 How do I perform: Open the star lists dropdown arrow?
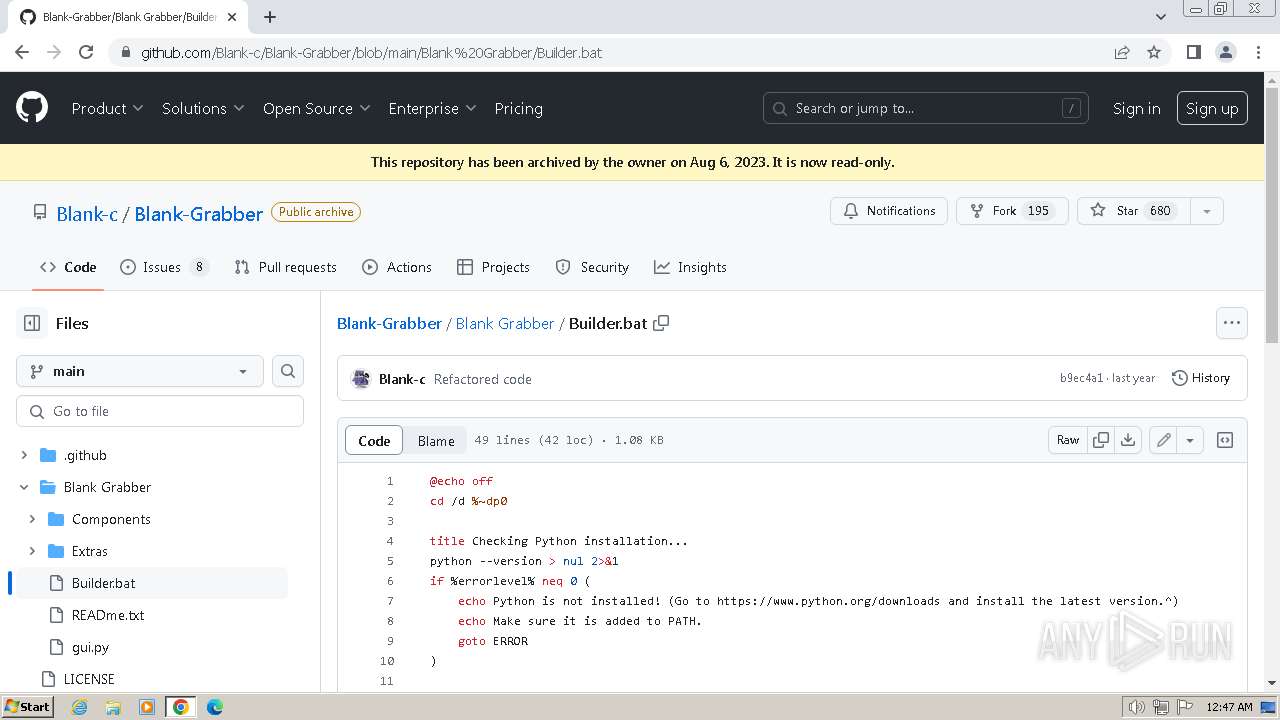tap(1207, 211)
